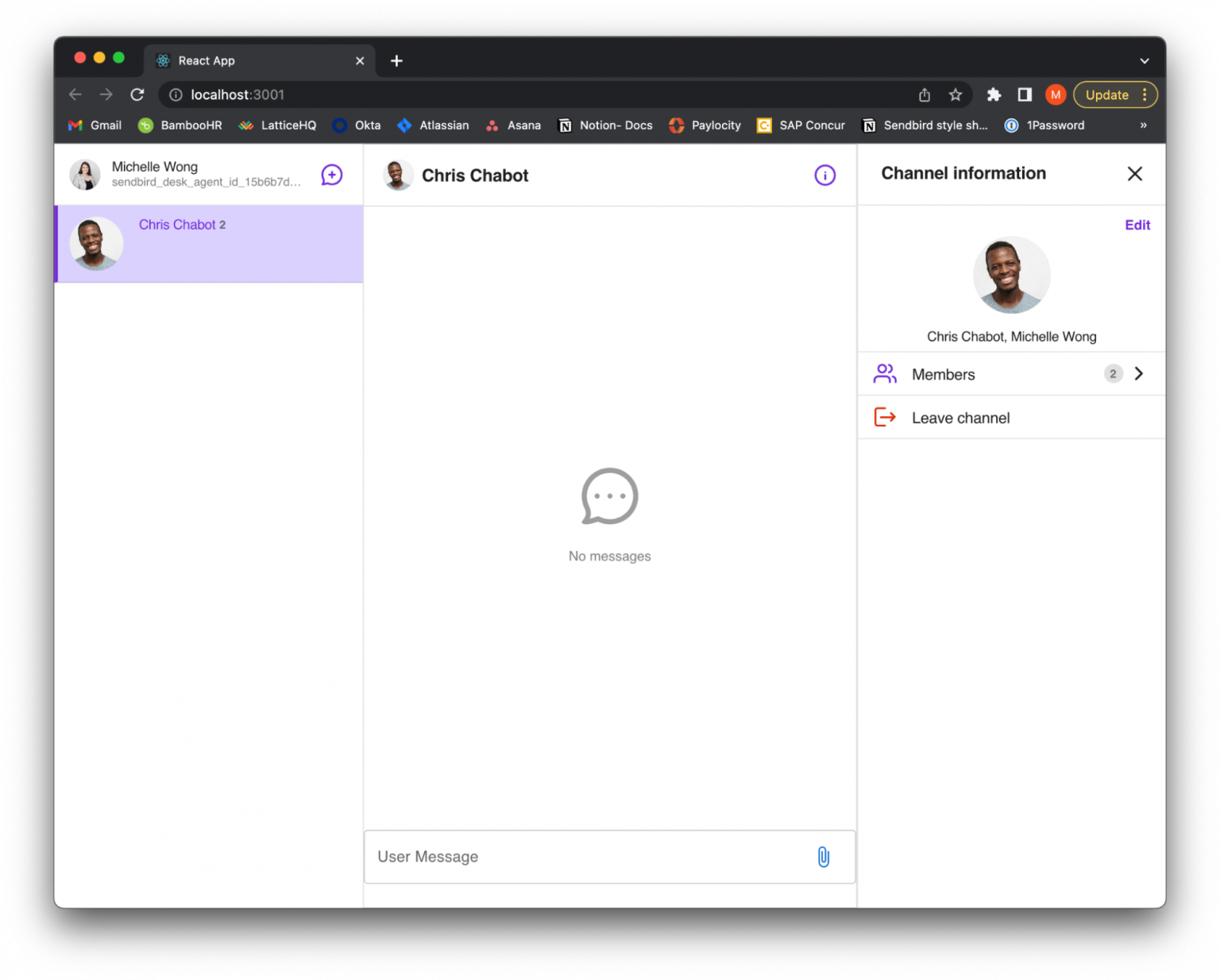Click the sendbird_desk_agent_id user ID text
The image size is (1220, 980).
click(x=206, y=183)
